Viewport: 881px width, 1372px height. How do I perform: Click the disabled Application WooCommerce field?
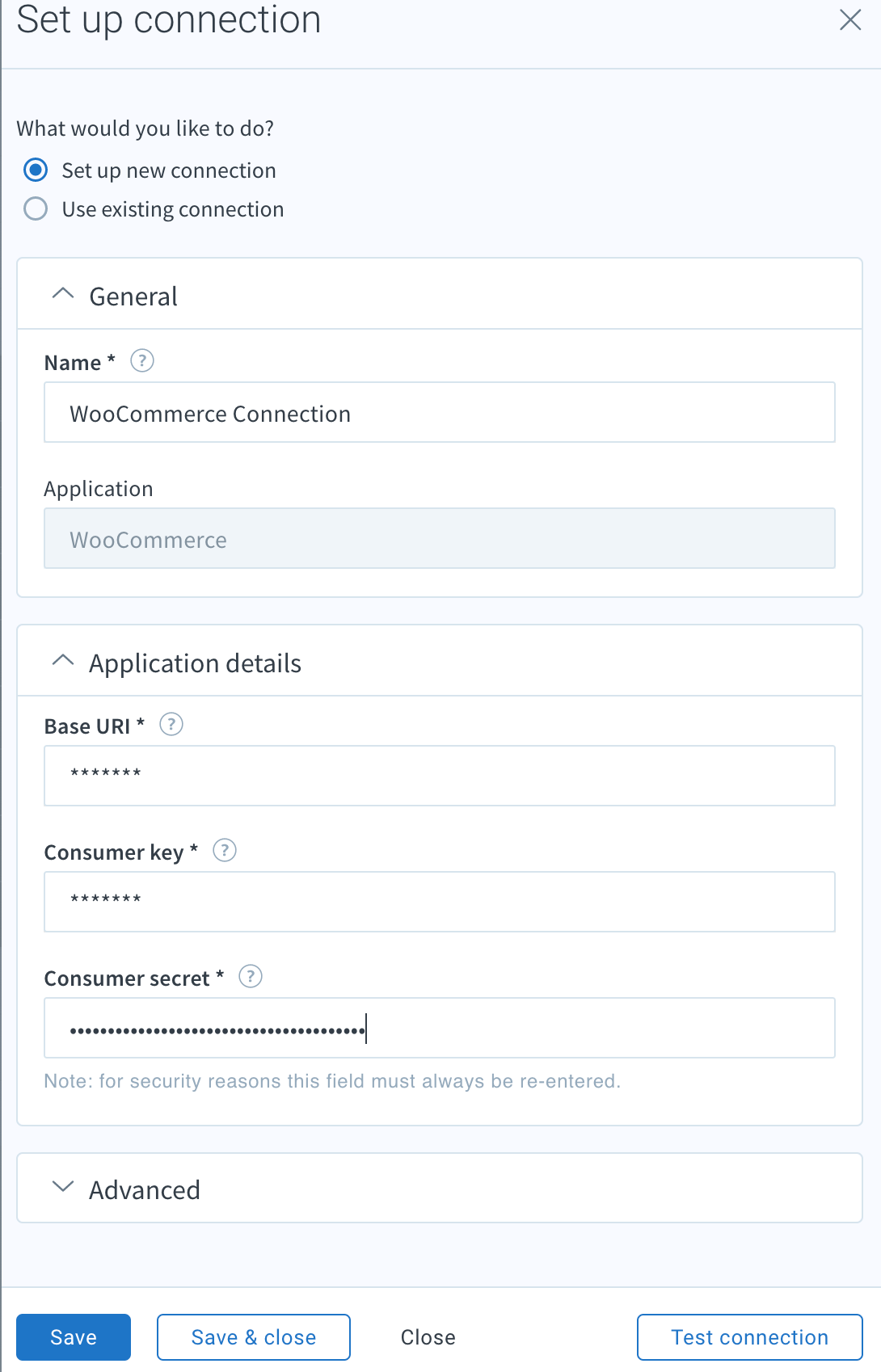pyautogui.click(x=440, y=538)
